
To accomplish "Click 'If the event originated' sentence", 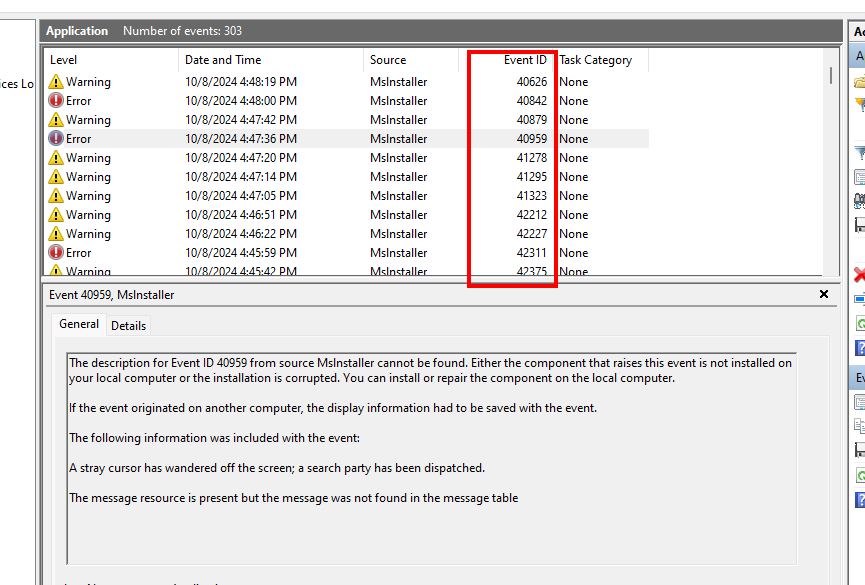I will pos(333,408).
